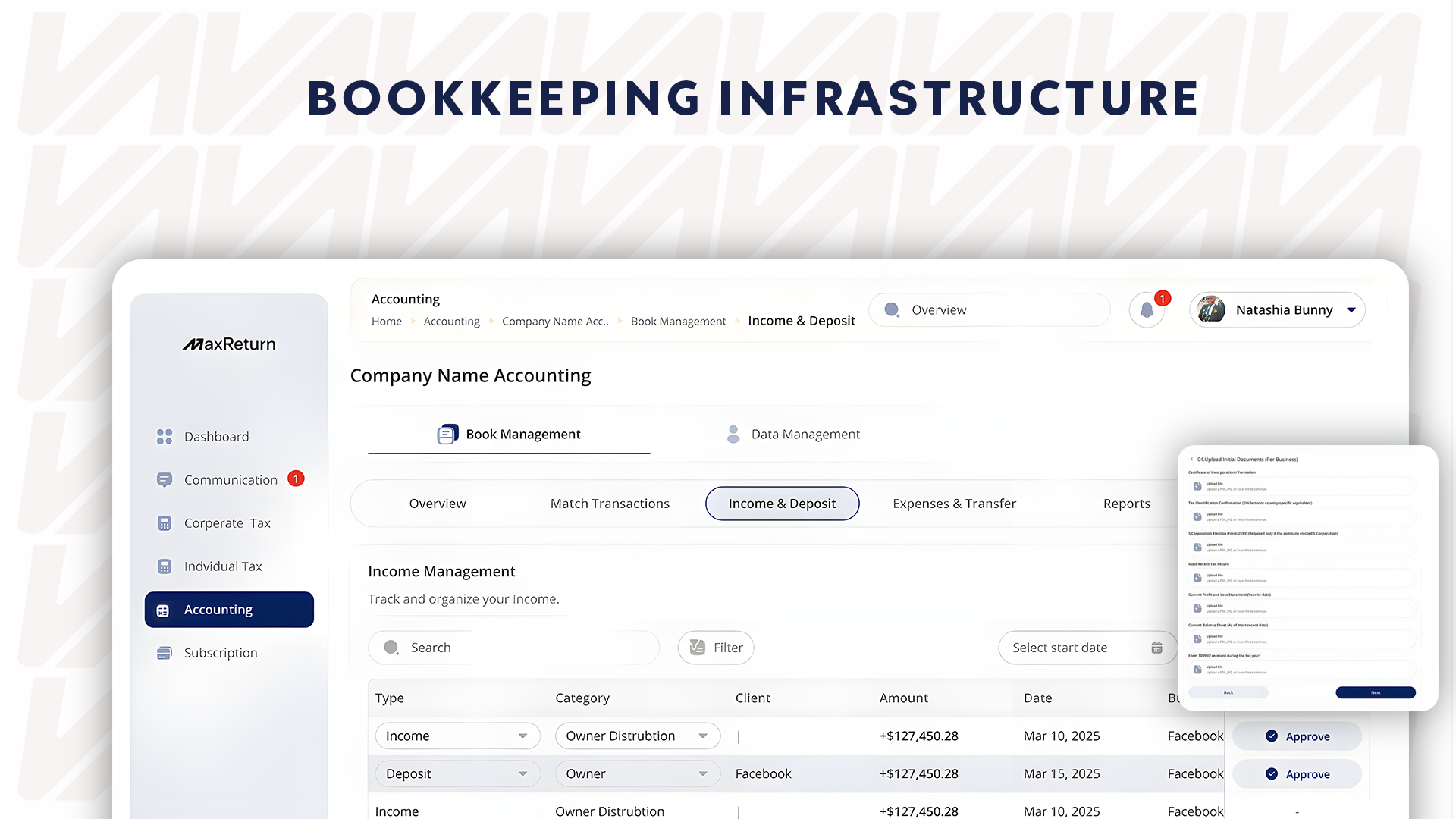Image resolution: width=1456 pixels, height=819 pixels.
Task: Click Natashia Bunny's profile avatar
Action: click(x=1211, y=310)
